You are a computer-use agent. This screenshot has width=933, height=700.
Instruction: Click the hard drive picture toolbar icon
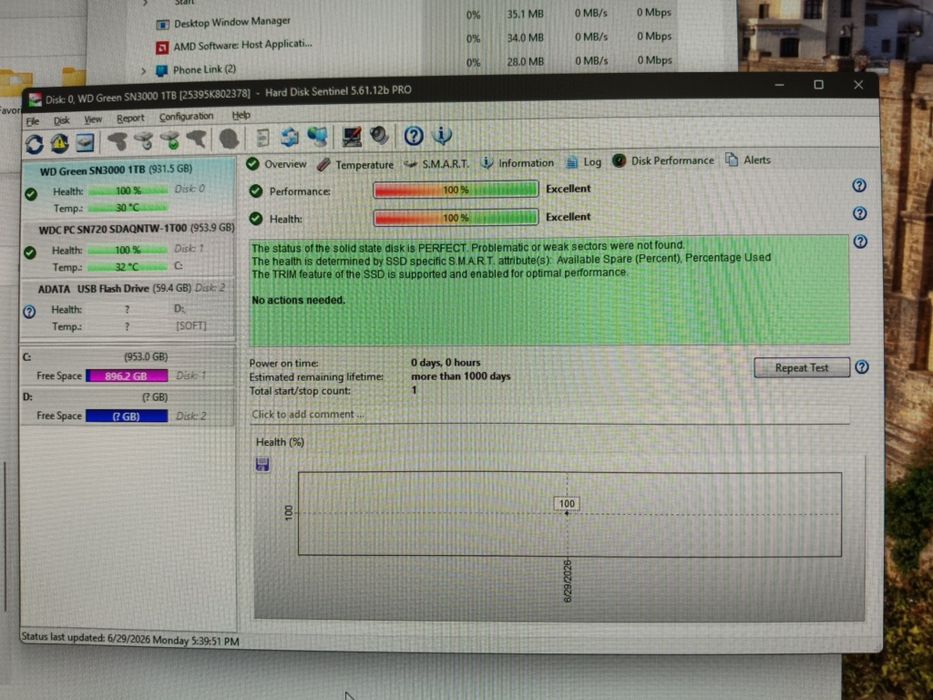84,142
